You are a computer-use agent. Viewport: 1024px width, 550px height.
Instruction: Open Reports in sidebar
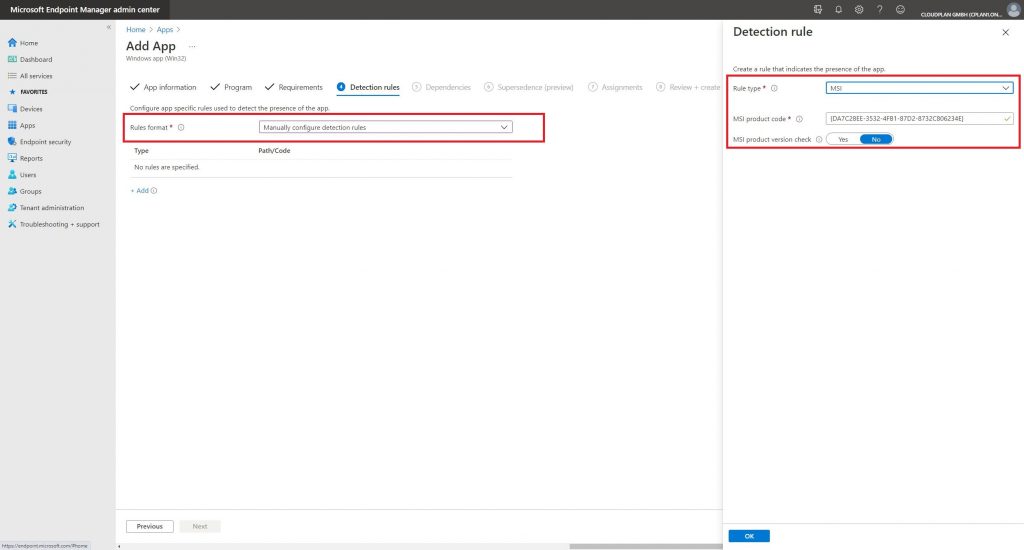(25, 158)
